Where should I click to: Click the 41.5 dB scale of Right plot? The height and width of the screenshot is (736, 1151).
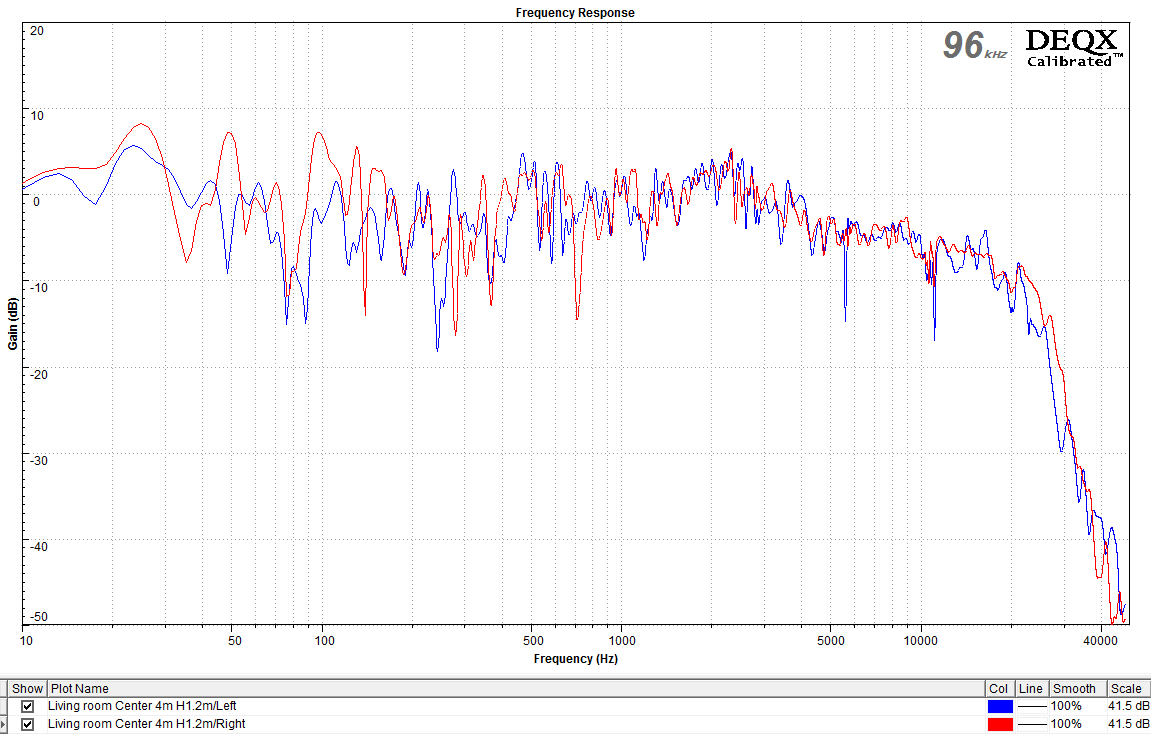[x=1128, y=724]
